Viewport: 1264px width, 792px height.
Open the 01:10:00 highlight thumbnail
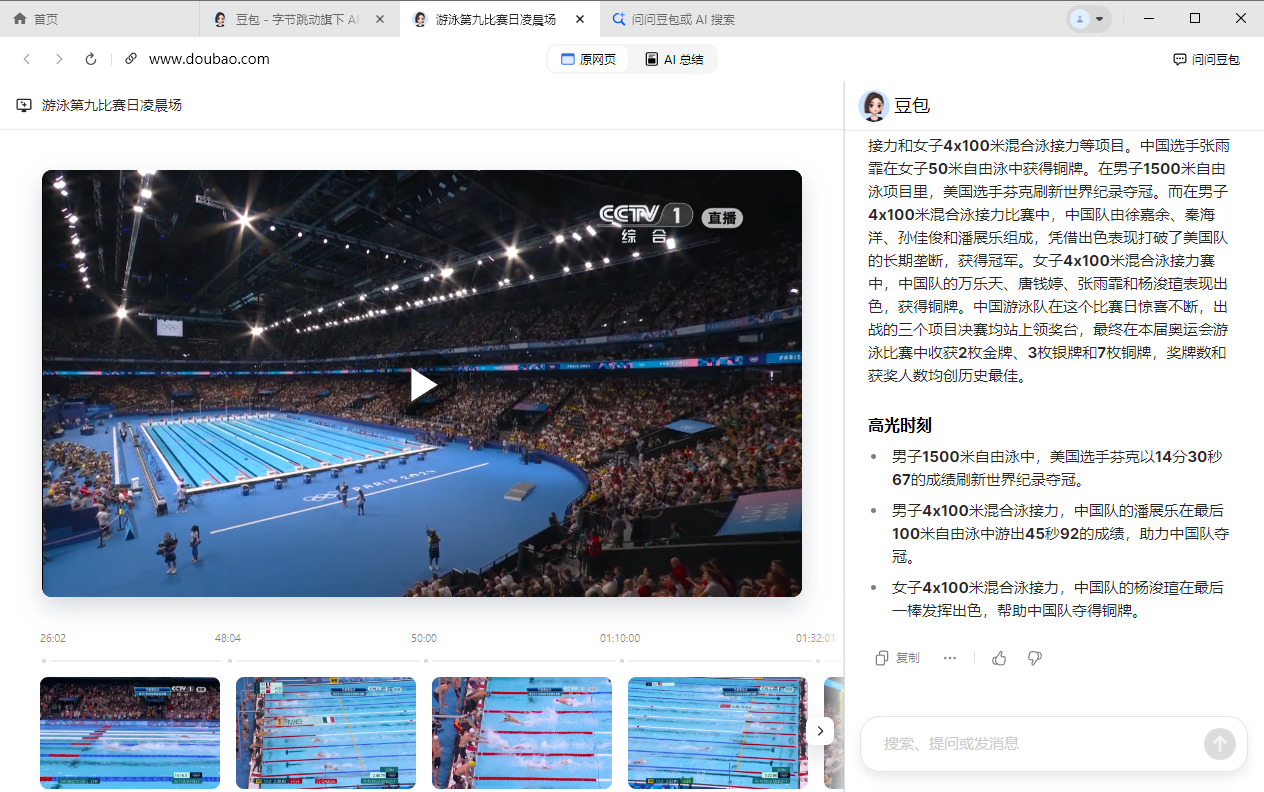718,733
